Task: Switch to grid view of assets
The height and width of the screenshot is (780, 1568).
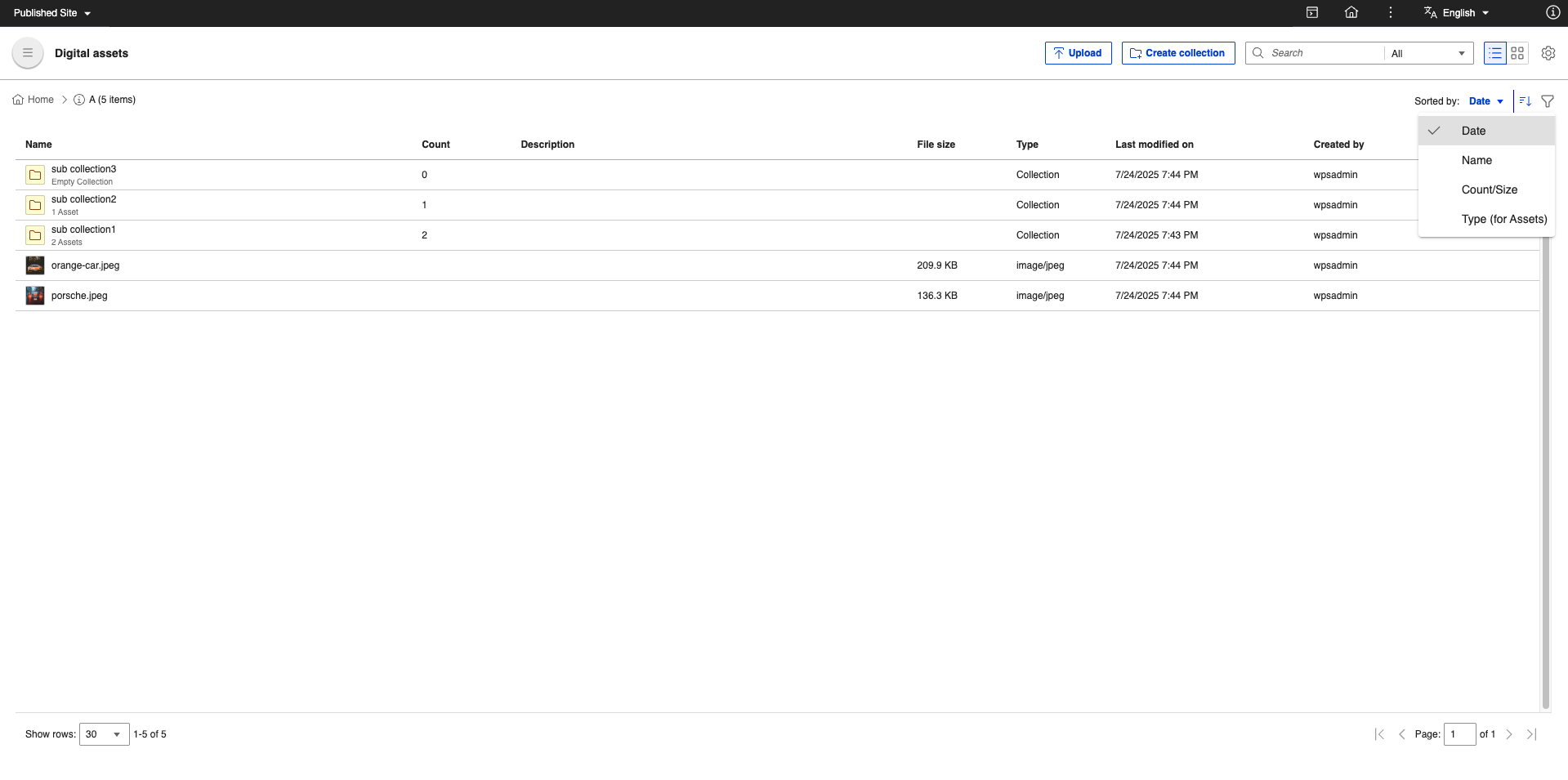Action: 1518,52
